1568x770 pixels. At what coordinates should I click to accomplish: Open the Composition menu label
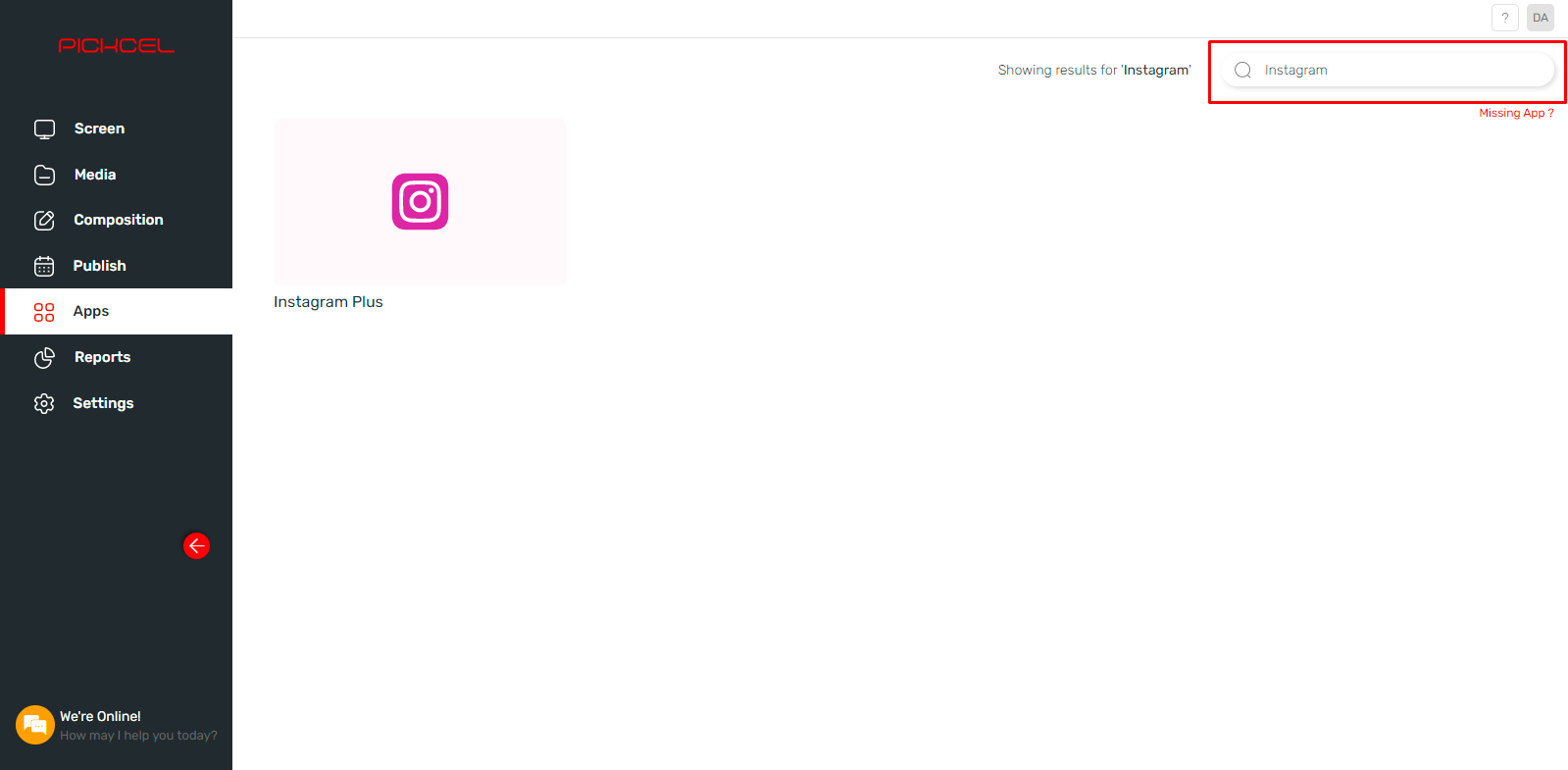pyautogui.click(x=119, y=220)
